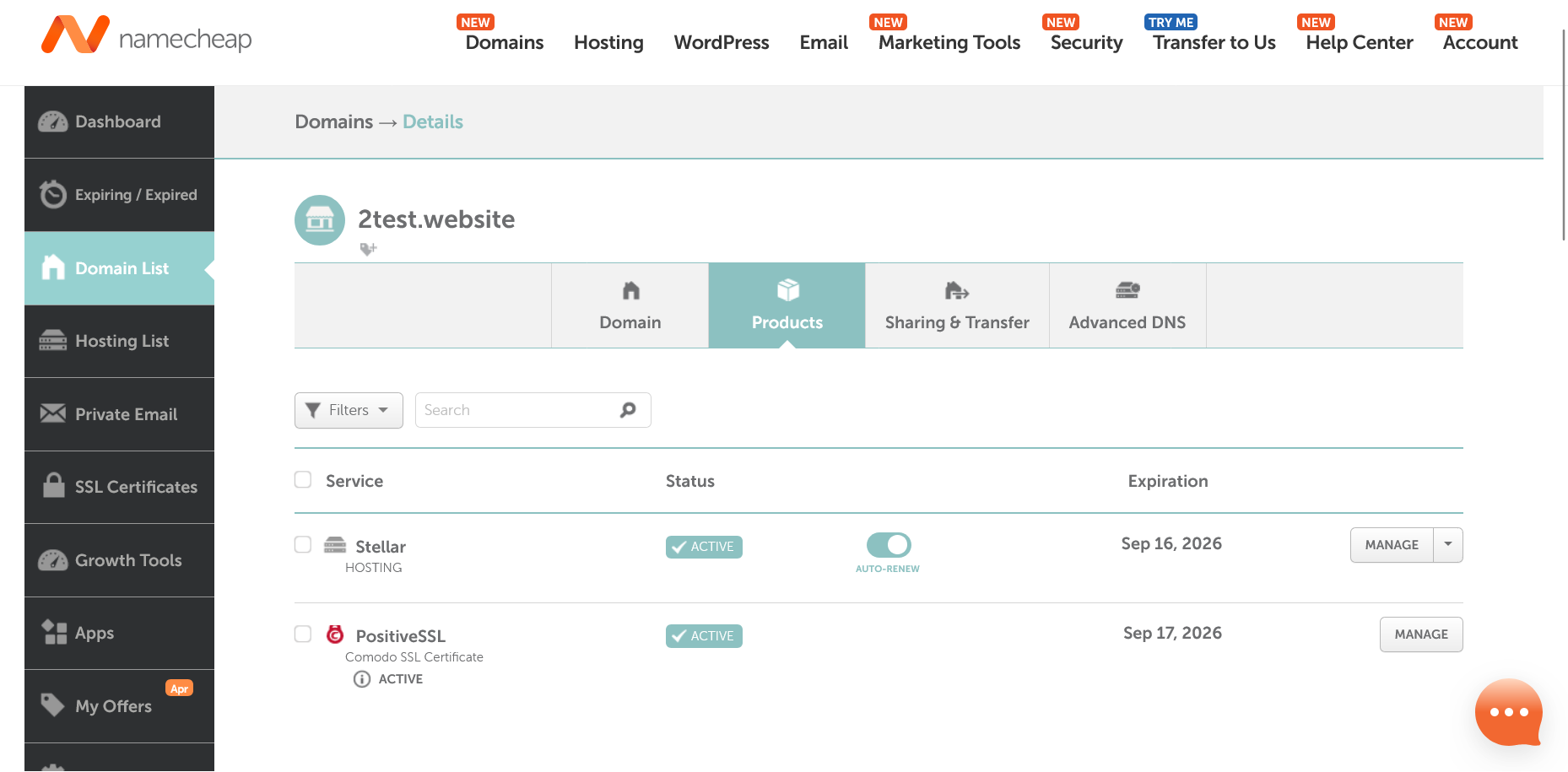Click the Stellar hosting server icon
The image size is (1568, 772).
tap(335, 545)
